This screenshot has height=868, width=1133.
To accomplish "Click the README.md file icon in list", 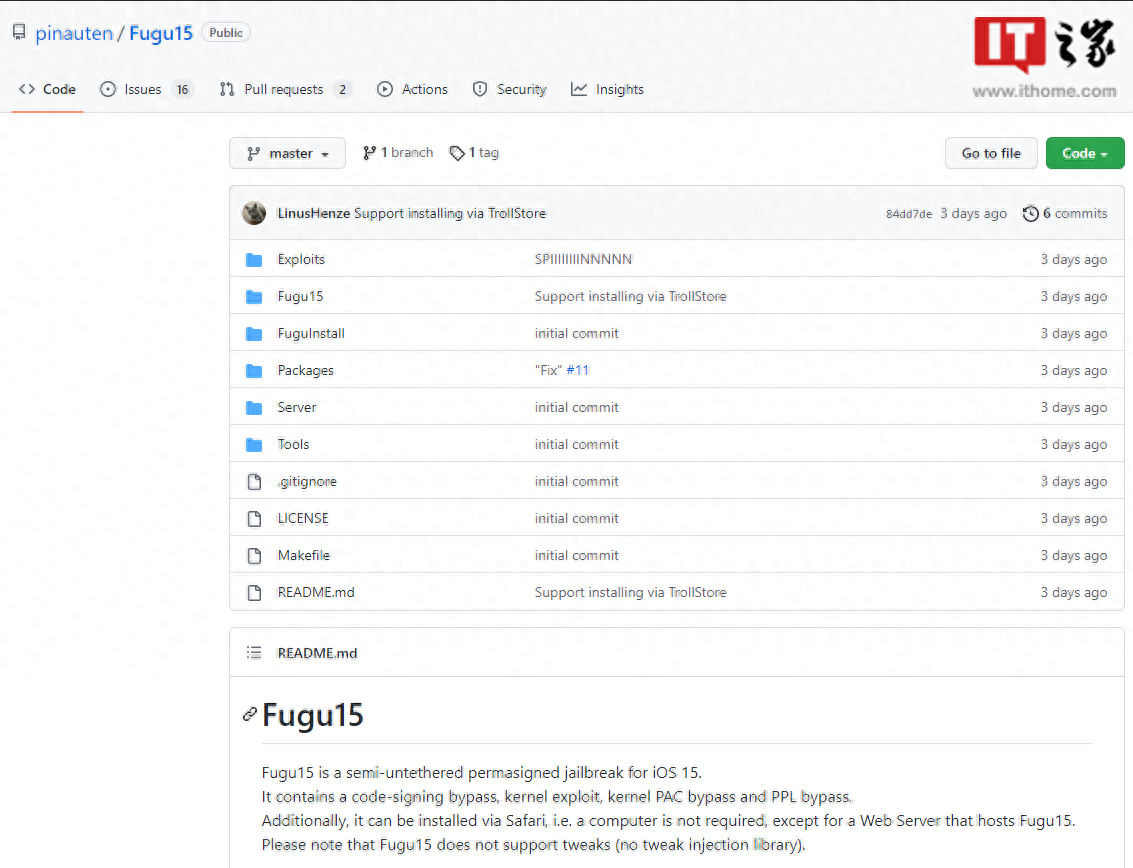I will [x=254, y=593].
